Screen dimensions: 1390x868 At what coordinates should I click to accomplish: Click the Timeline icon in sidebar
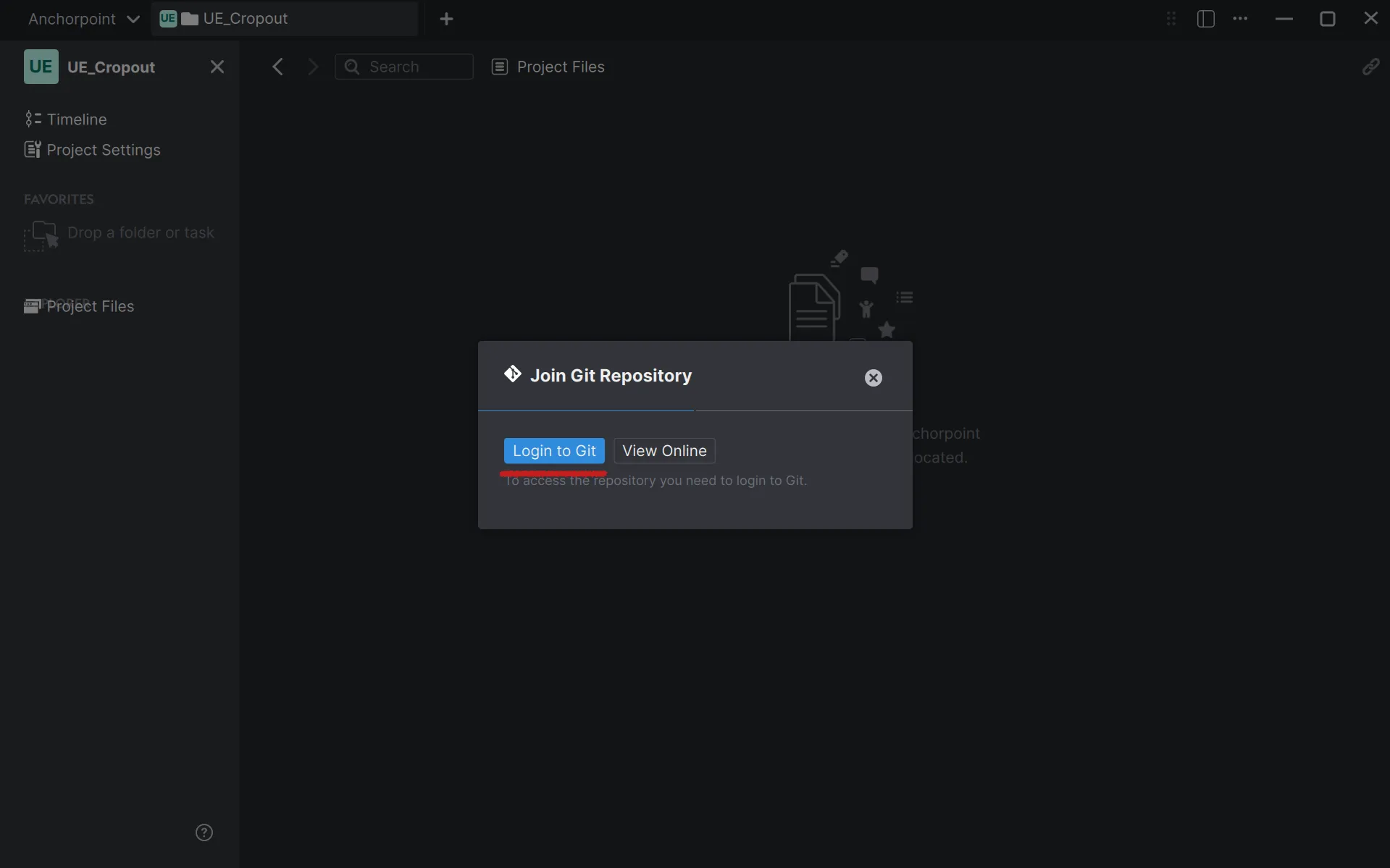(x=33, y=119)
